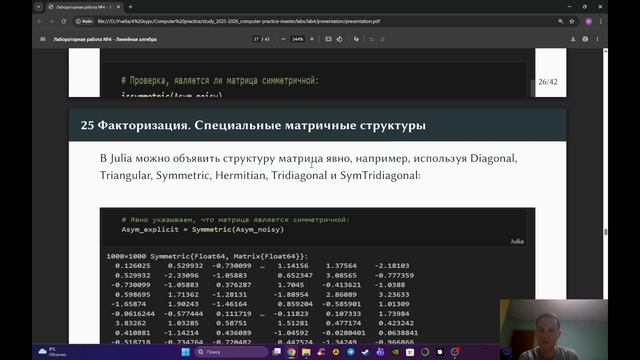The height and width of the screenshot is (360, 640).
Task: Zoom out the PDF document
Action: 283,39
